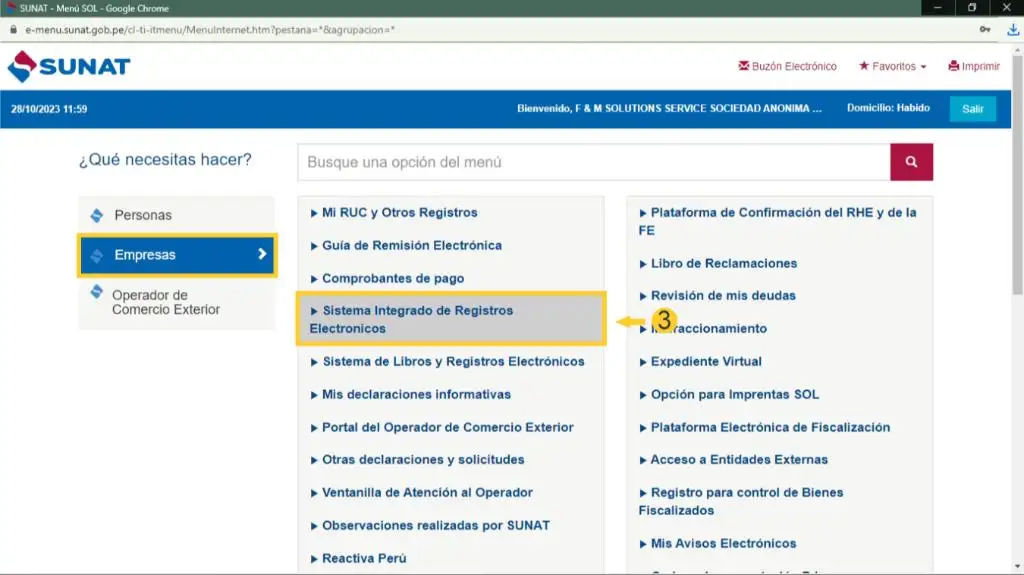Open Buzón Electrónico mailbox
Screen dimensions: 1024x575
787,67
